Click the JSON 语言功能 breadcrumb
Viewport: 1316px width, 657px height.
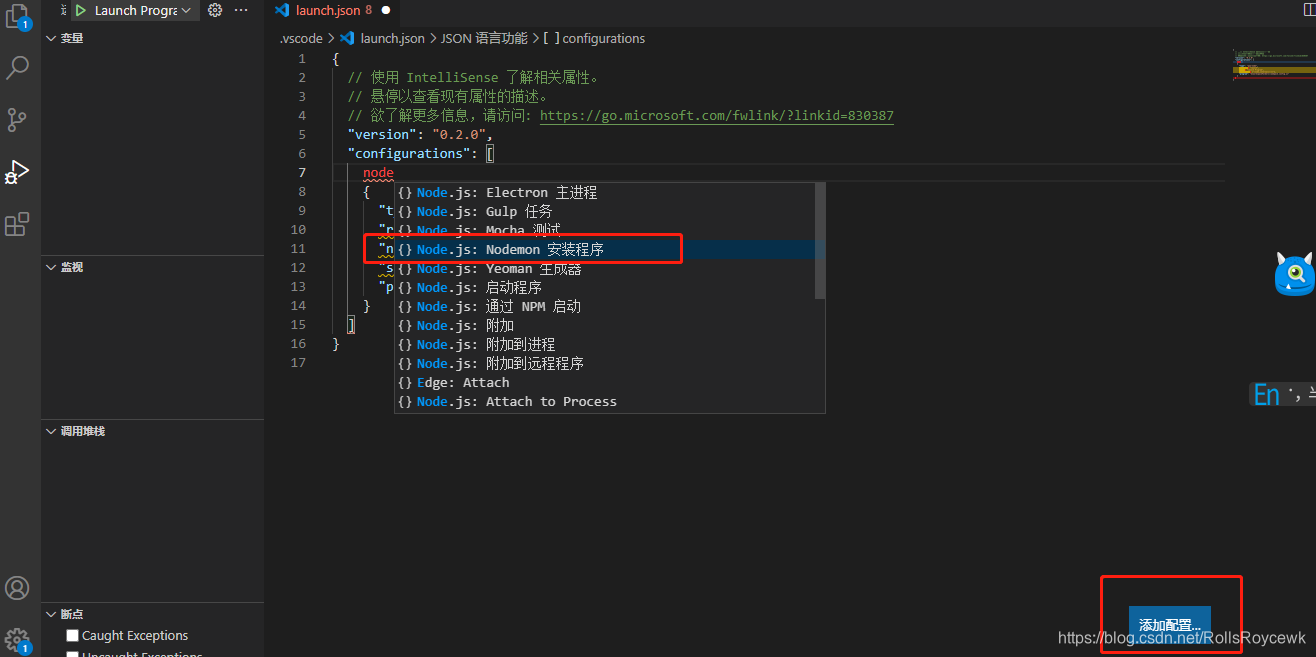pyautogui.click(x=484, y=38)
